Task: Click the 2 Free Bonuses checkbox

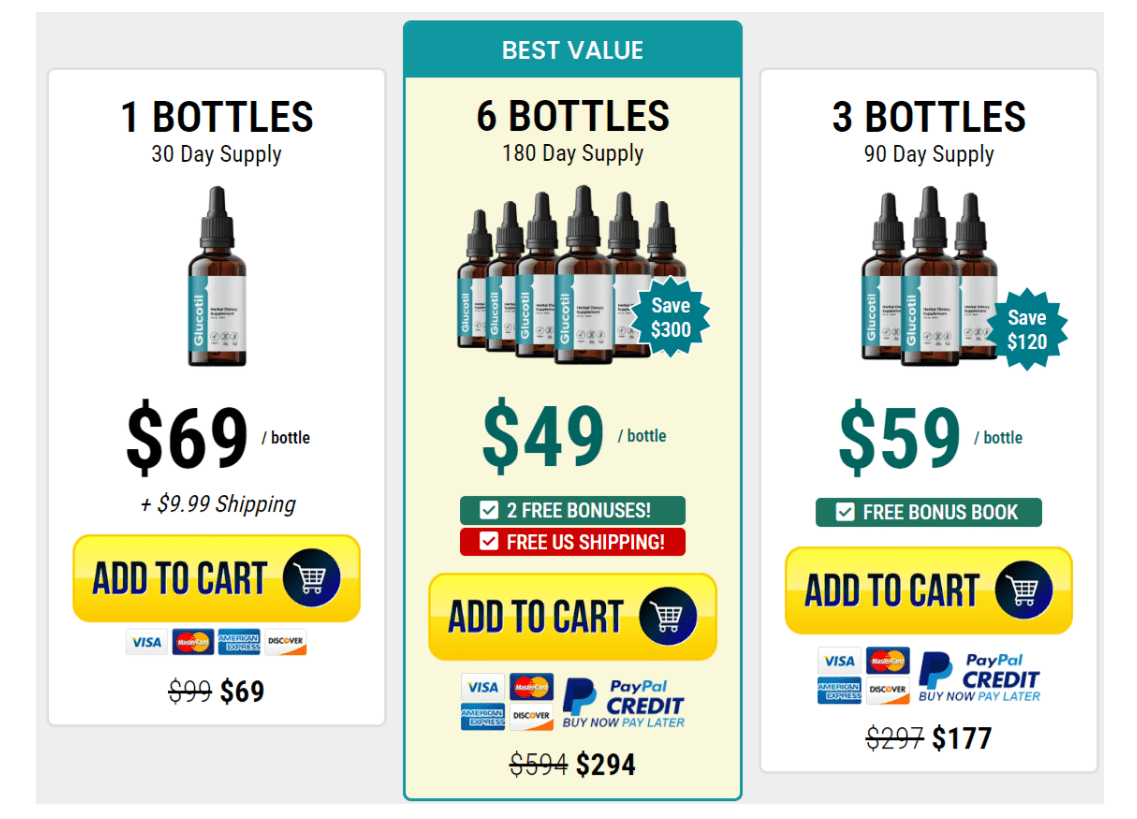Action: tap(489, 511)
